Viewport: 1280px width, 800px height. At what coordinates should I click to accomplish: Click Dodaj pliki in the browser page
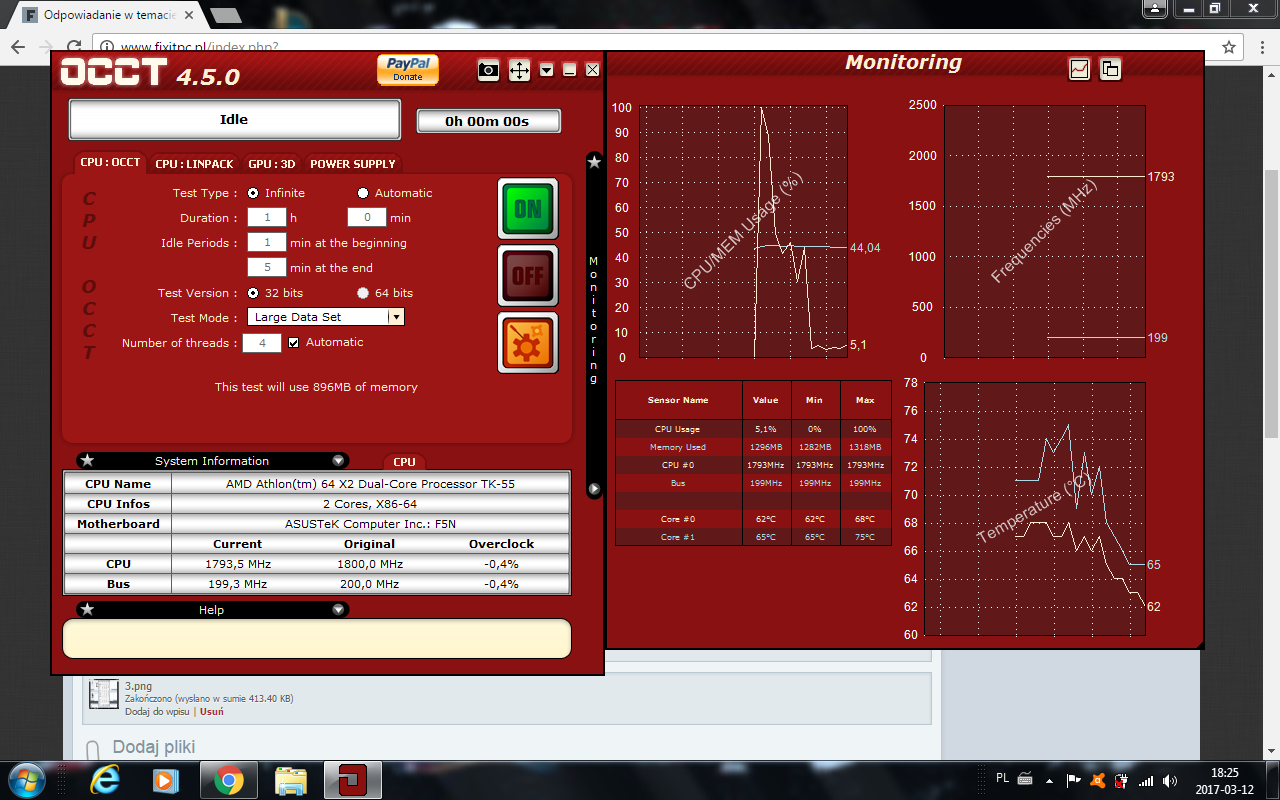(x=154, y=747)
